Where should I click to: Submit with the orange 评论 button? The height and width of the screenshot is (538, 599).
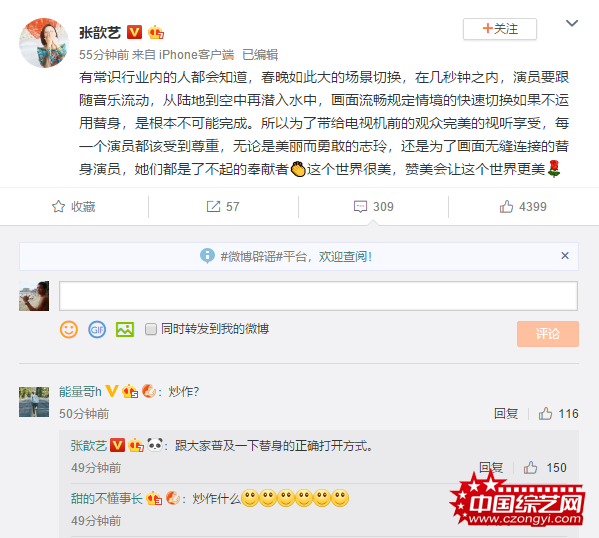(x=548, y=334)
